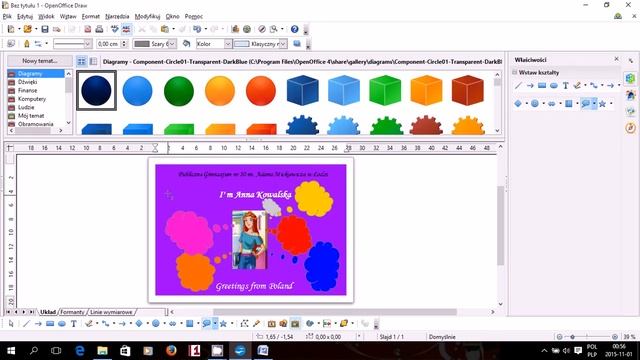Toggle the Callouts shape in the Właściwości sidebar

coord(586,104)
